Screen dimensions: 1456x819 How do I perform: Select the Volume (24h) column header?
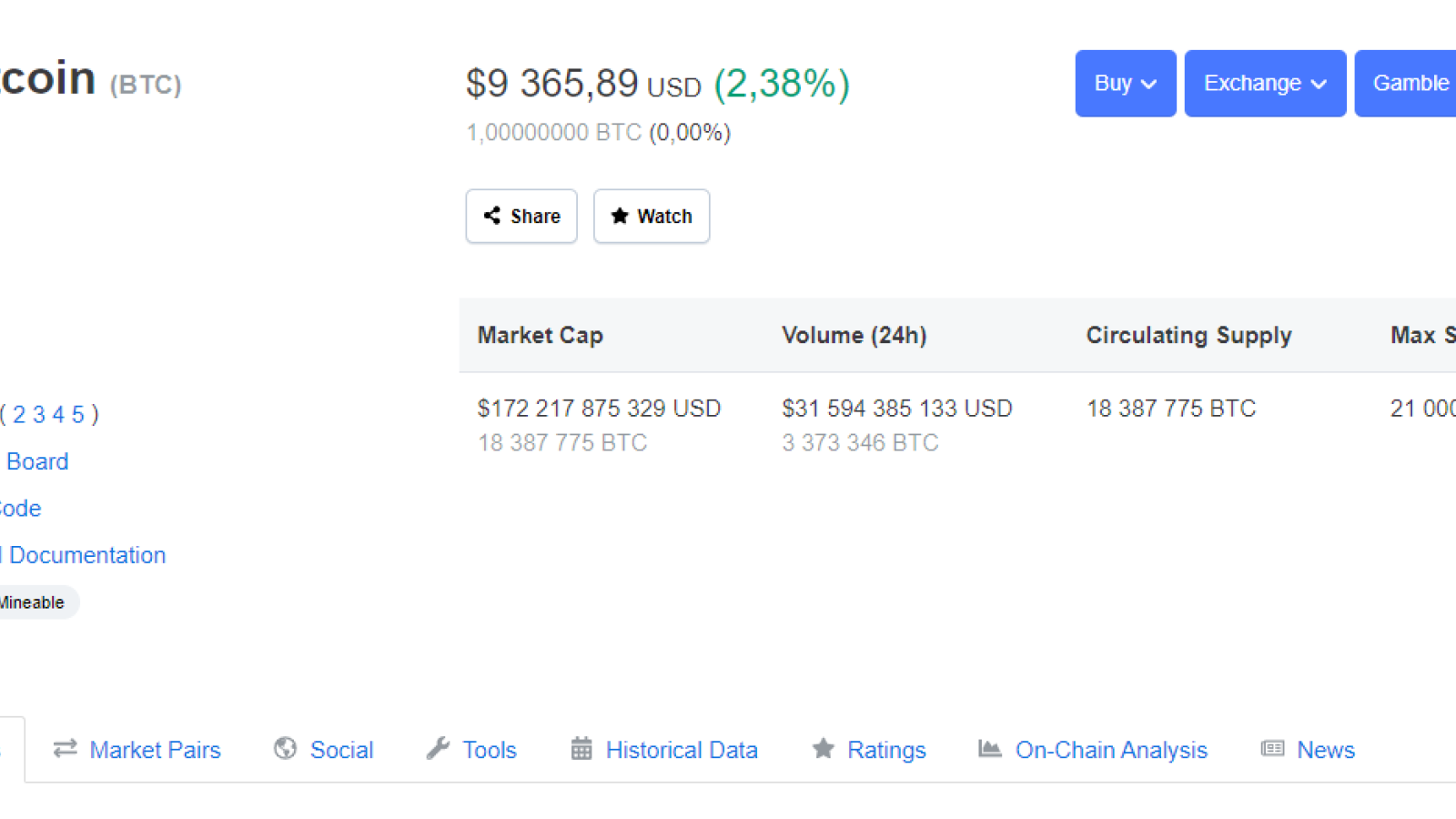tap(854, 335)
